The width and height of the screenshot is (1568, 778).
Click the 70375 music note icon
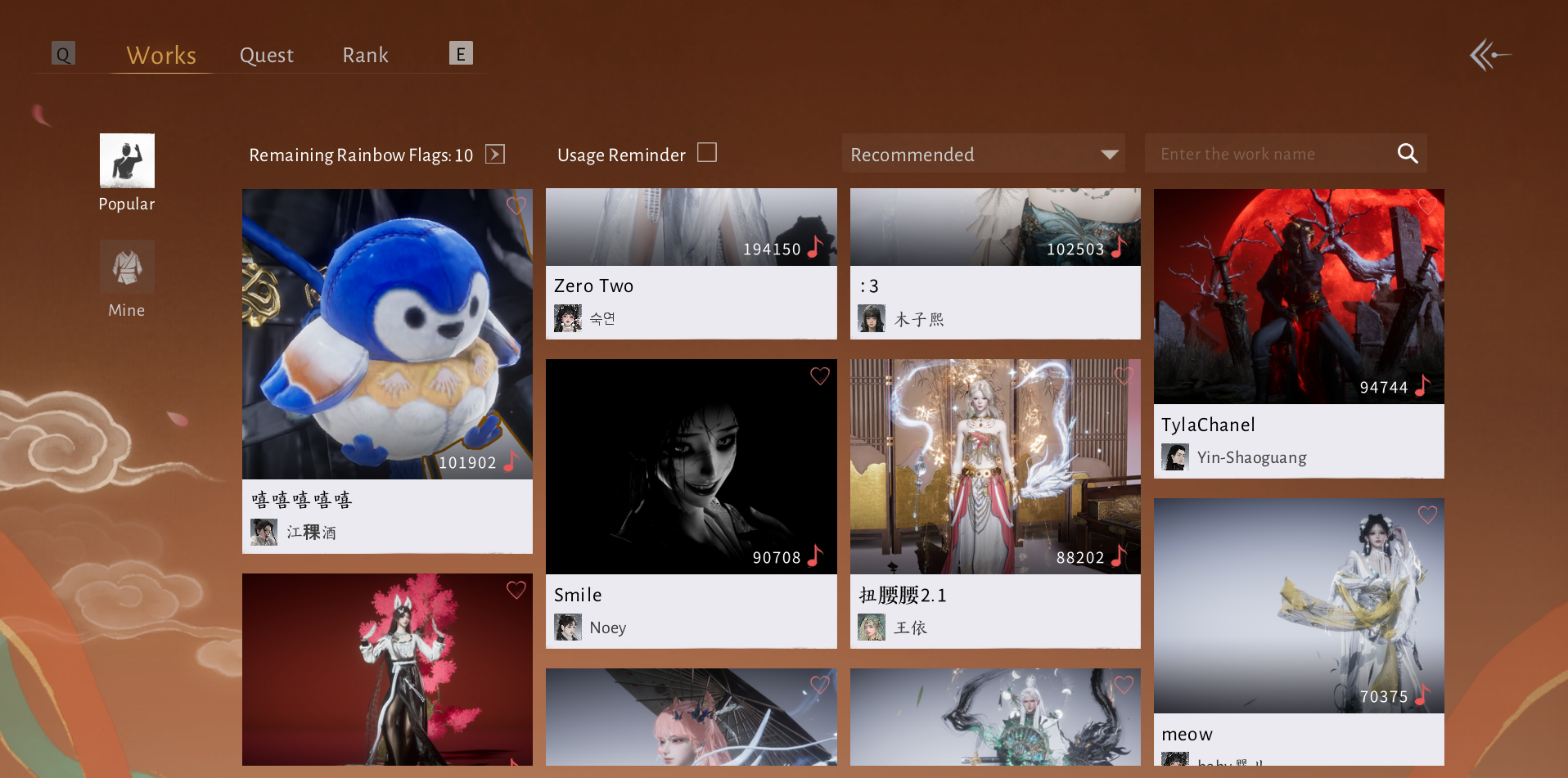1422,695
